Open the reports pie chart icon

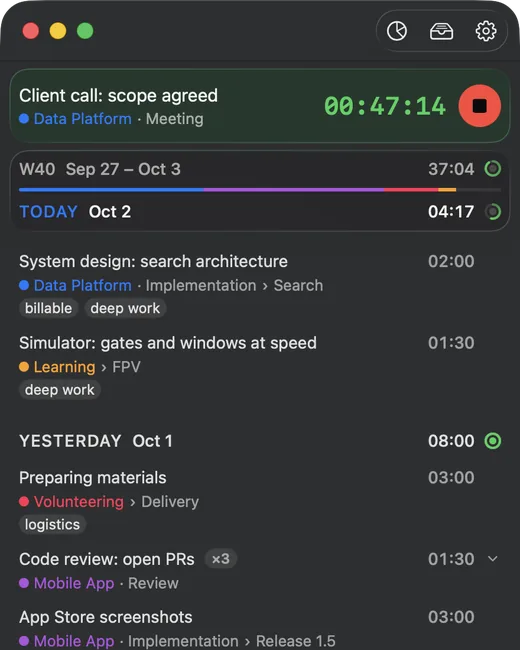[x=397, y=31]
